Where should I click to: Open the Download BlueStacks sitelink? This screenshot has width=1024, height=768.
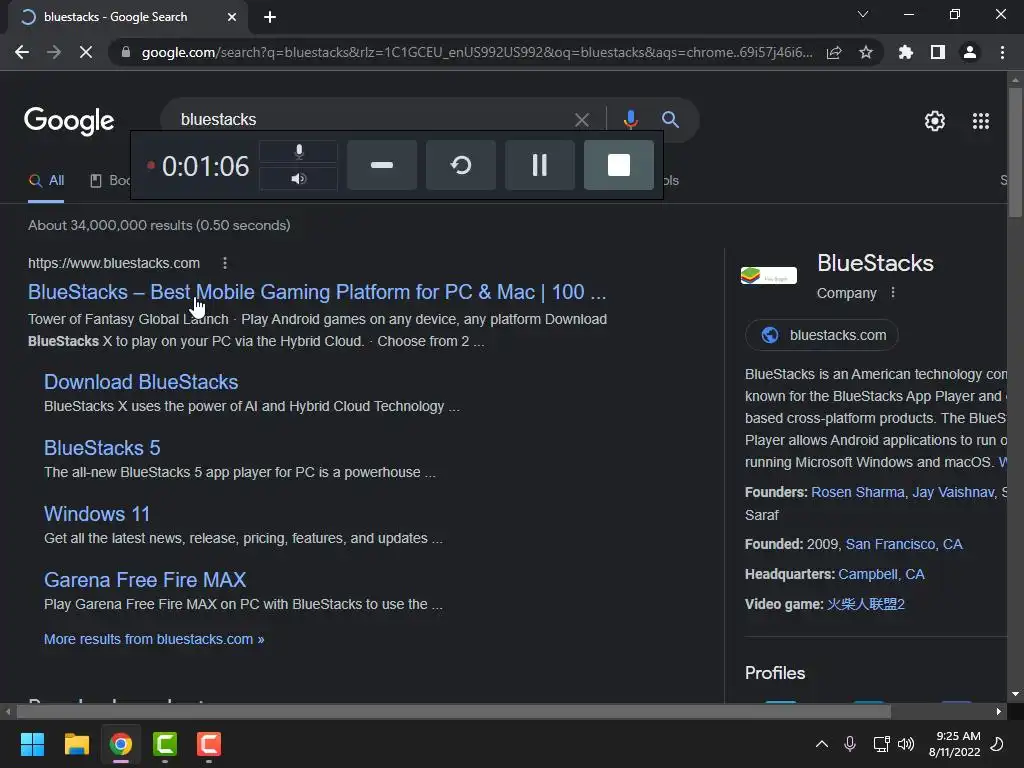pyautogui.click(x=141, y=382)
